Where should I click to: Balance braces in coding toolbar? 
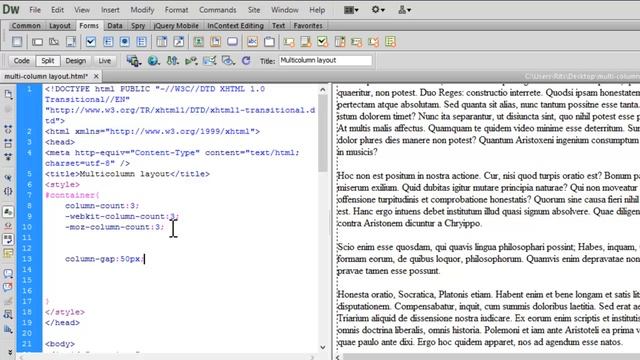[x=8, y=191]
